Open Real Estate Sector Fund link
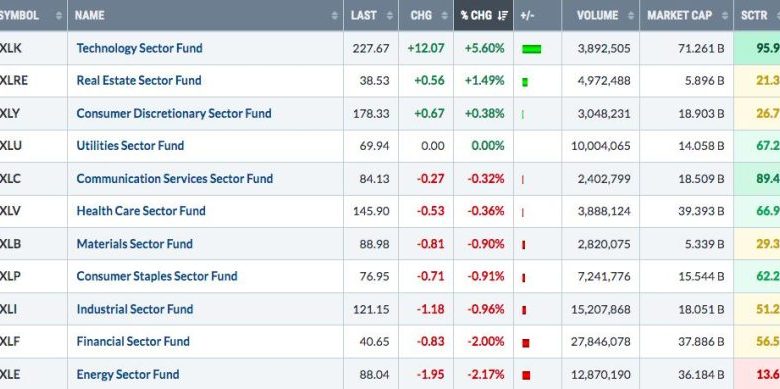 click(139, 81)
